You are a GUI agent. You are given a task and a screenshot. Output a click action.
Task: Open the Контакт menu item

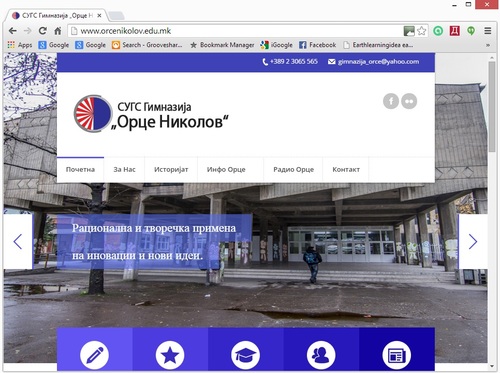click(346, 169)
